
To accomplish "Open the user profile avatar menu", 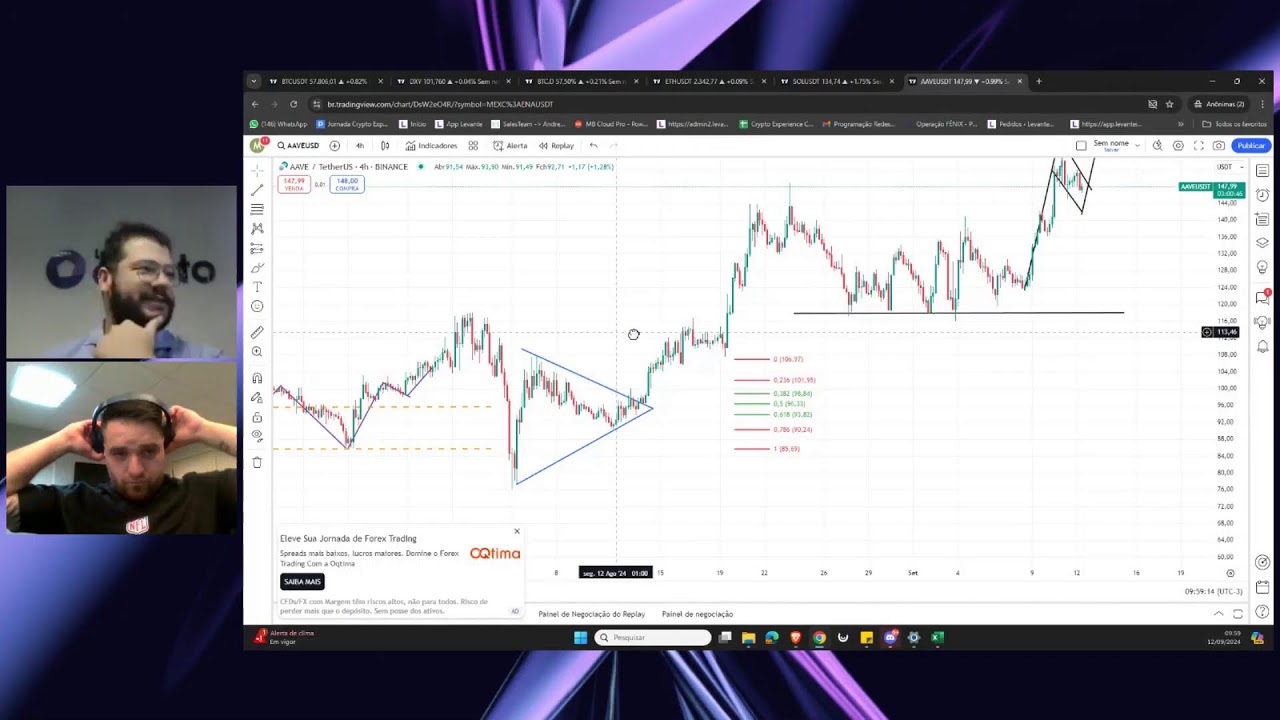I will click(x=257, y=145).
